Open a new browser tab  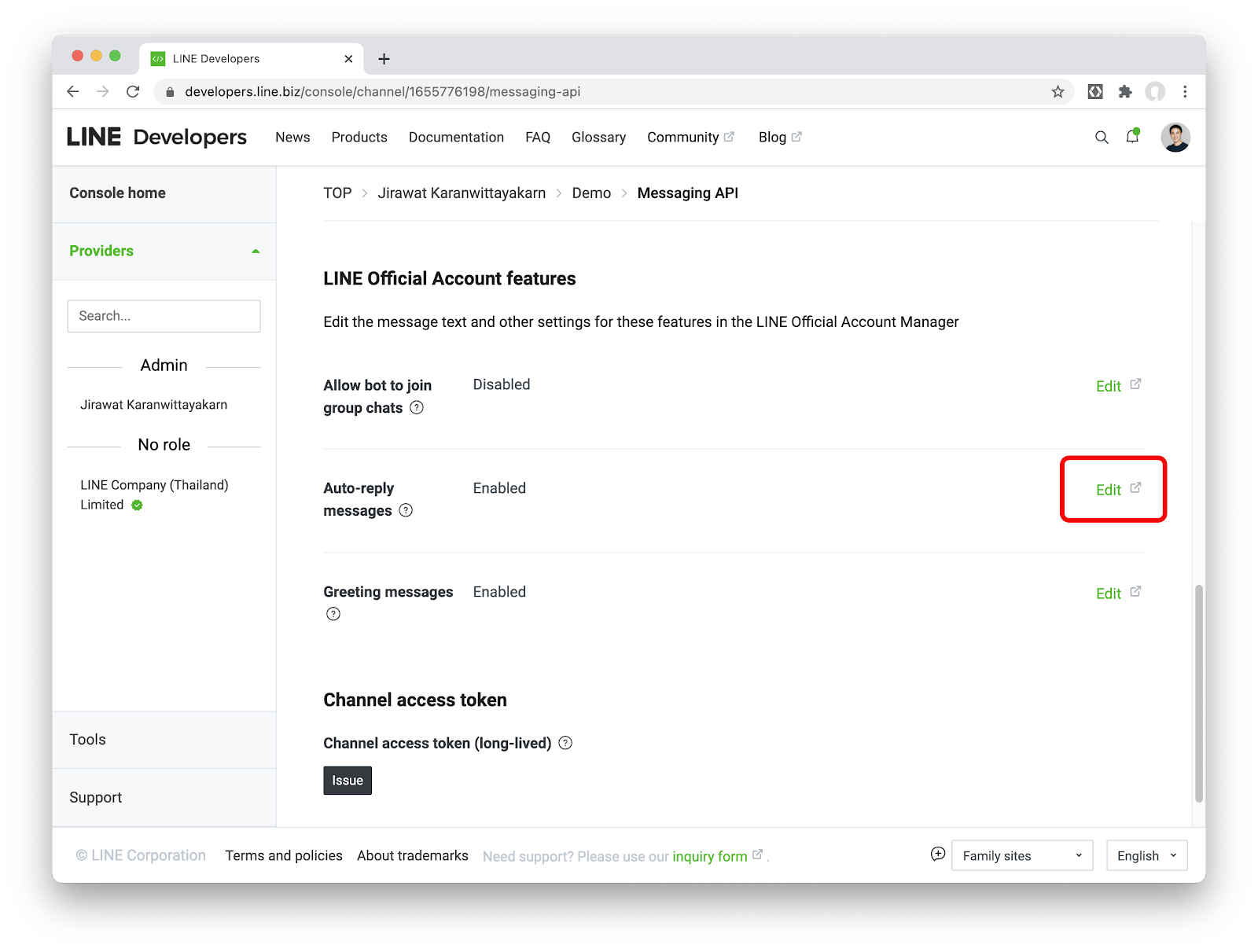384,59
